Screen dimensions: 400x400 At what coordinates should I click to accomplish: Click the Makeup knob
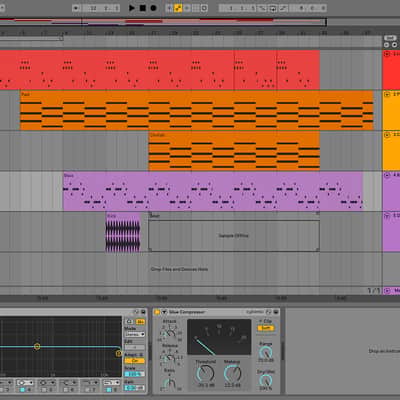(232, 373)
